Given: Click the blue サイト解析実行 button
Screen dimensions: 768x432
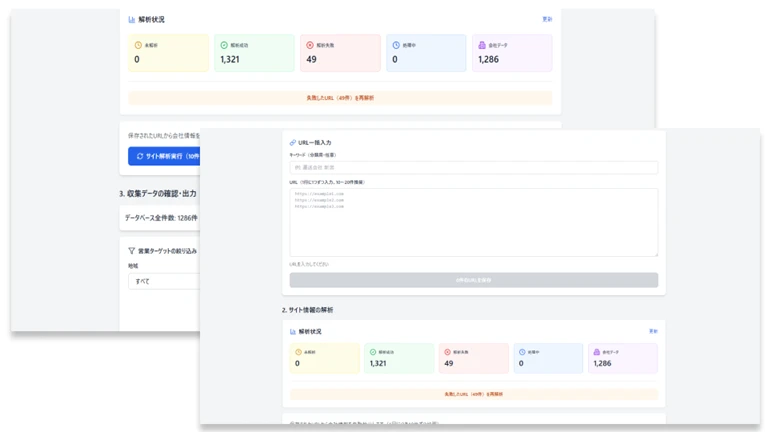Looking at the screenshot, I should [164, 156].
